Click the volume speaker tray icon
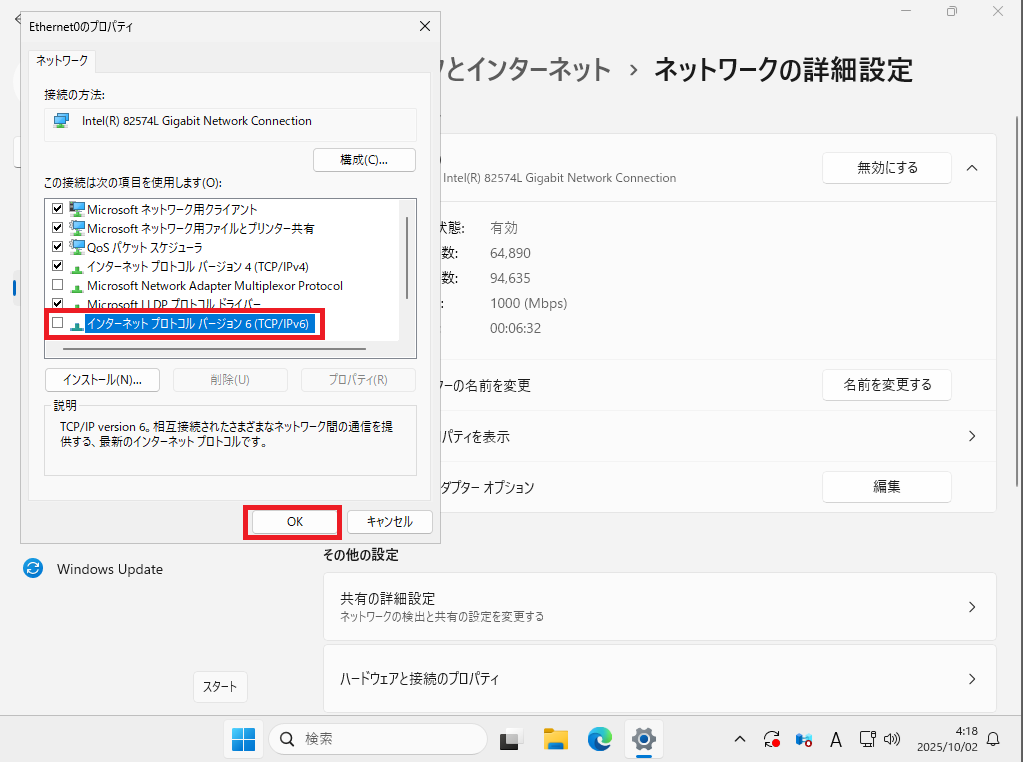The height and width of the screenshot is (762, 1023). point(893,739)
